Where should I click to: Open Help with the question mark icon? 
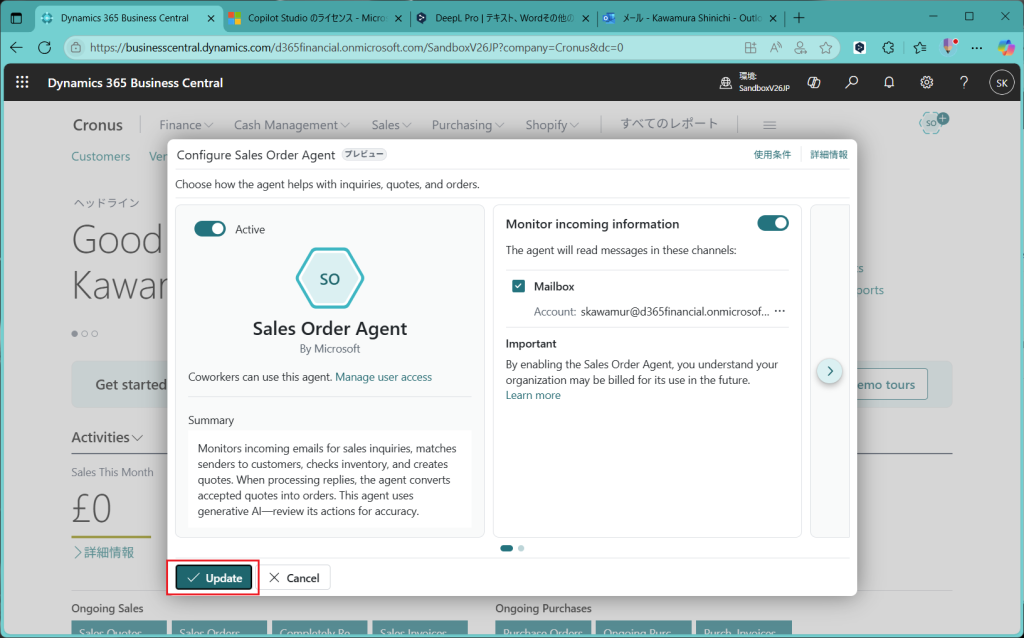964,82
